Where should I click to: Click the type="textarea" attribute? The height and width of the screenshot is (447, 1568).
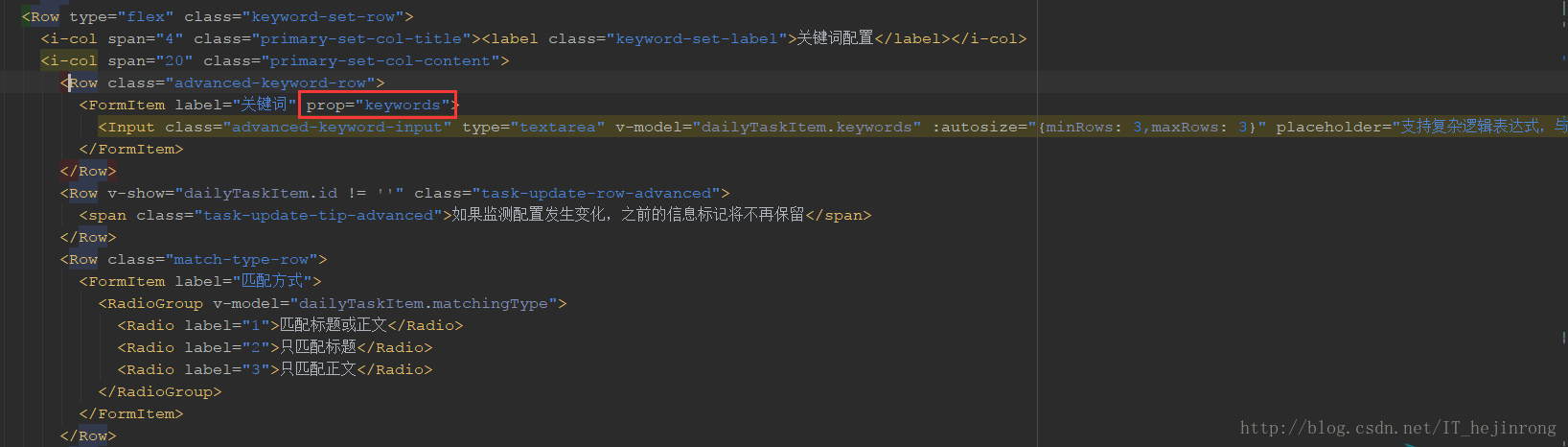533,127
